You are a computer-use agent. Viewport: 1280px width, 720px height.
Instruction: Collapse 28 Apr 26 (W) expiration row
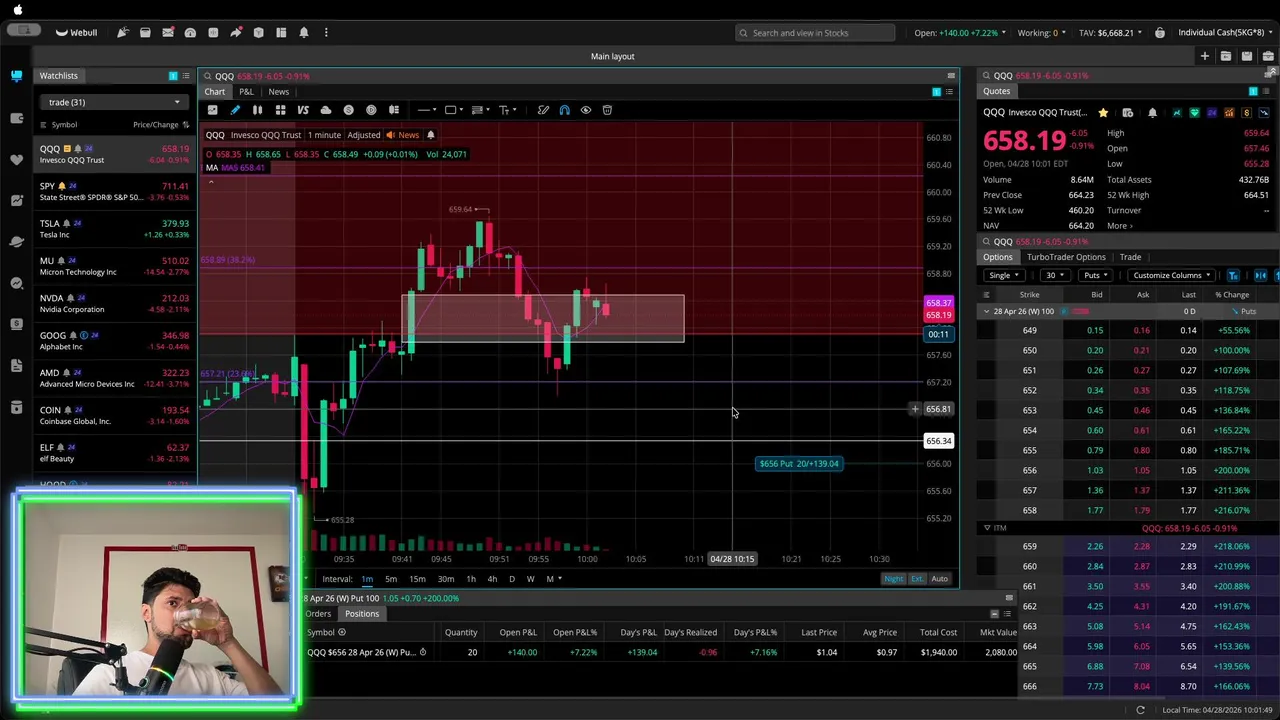986,311
